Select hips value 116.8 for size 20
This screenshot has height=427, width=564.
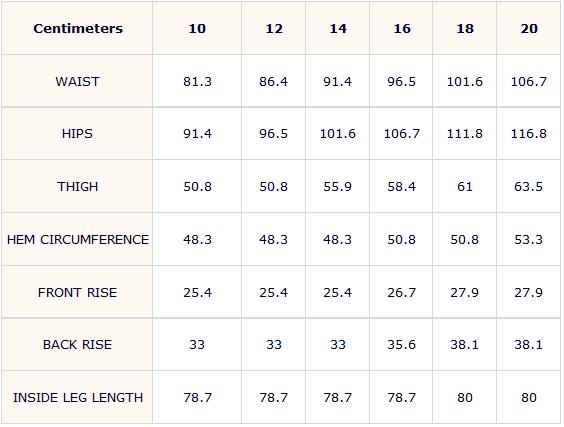529,134
